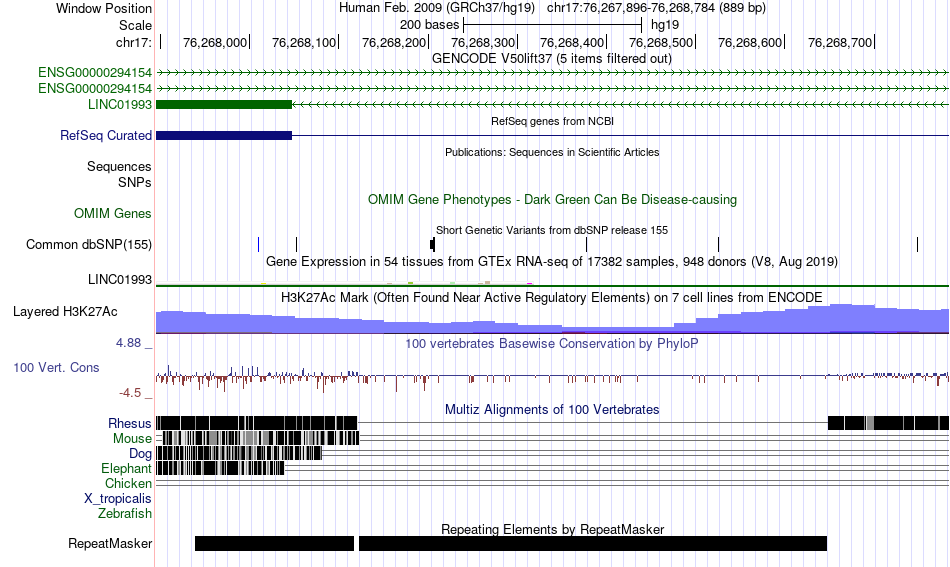Click the Rhesus alignment block at right end
950x567 pixels.
tap(888, 423)
